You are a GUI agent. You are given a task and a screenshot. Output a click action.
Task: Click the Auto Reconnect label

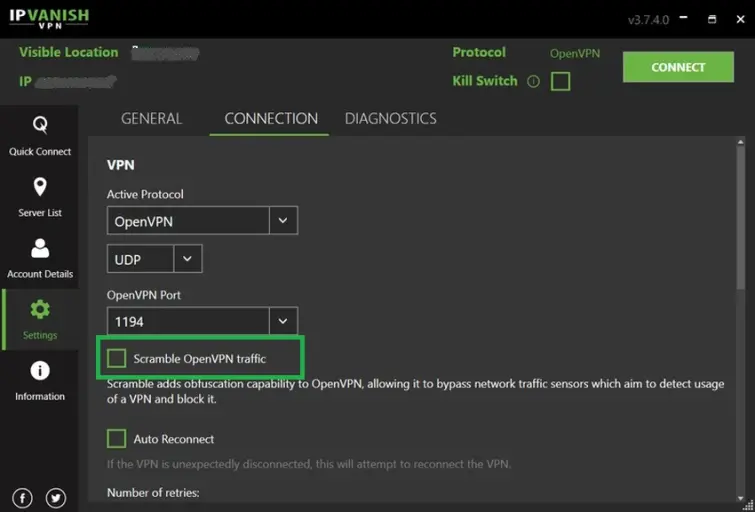pyautogui.click(x=174, y=439)
